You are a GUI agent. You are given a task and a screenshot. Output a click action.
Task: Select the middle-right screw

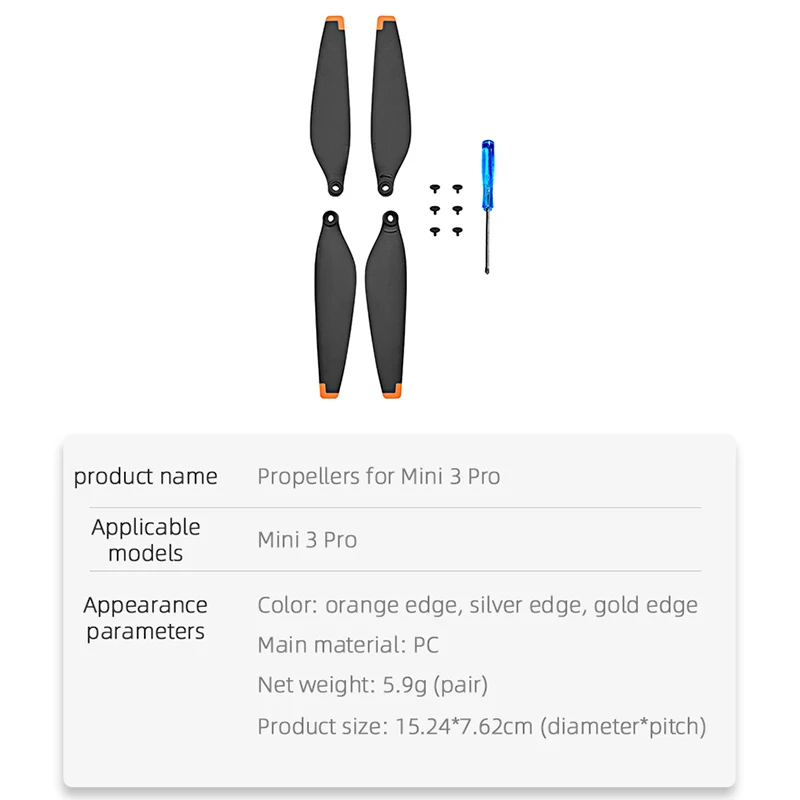[x=457, y=209]
